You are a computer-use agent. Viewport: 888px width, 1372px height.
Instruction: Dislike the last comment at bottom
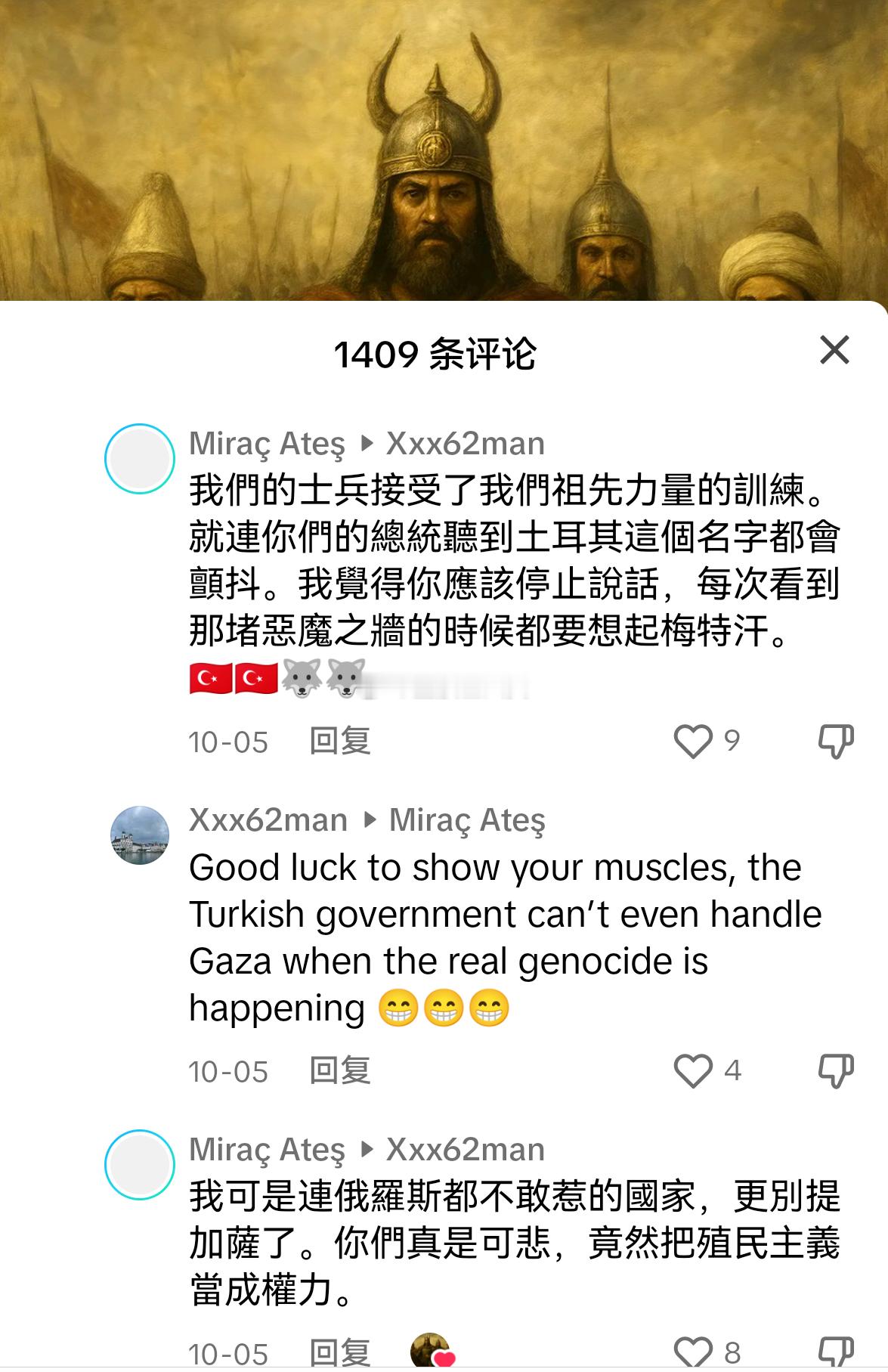click(x=836, y=1352)
